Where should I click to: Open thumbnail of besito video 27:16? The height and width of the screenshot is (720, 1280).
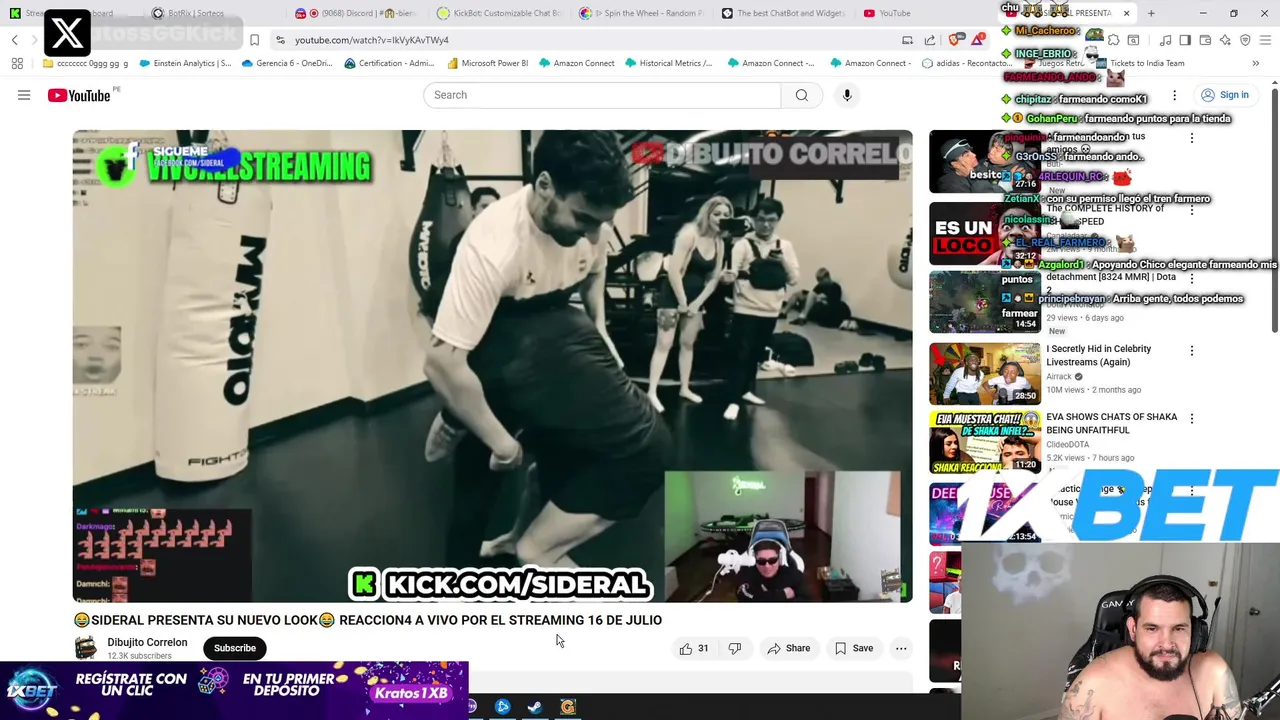(985, 162)
